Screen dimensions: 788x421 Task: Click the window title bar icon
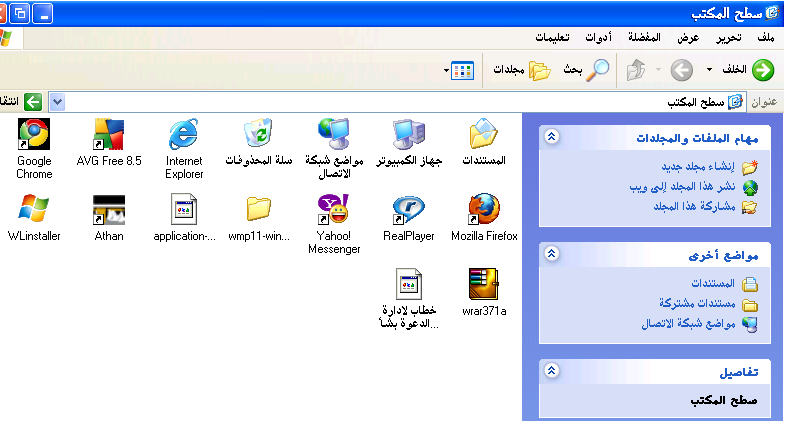[772, 14]
